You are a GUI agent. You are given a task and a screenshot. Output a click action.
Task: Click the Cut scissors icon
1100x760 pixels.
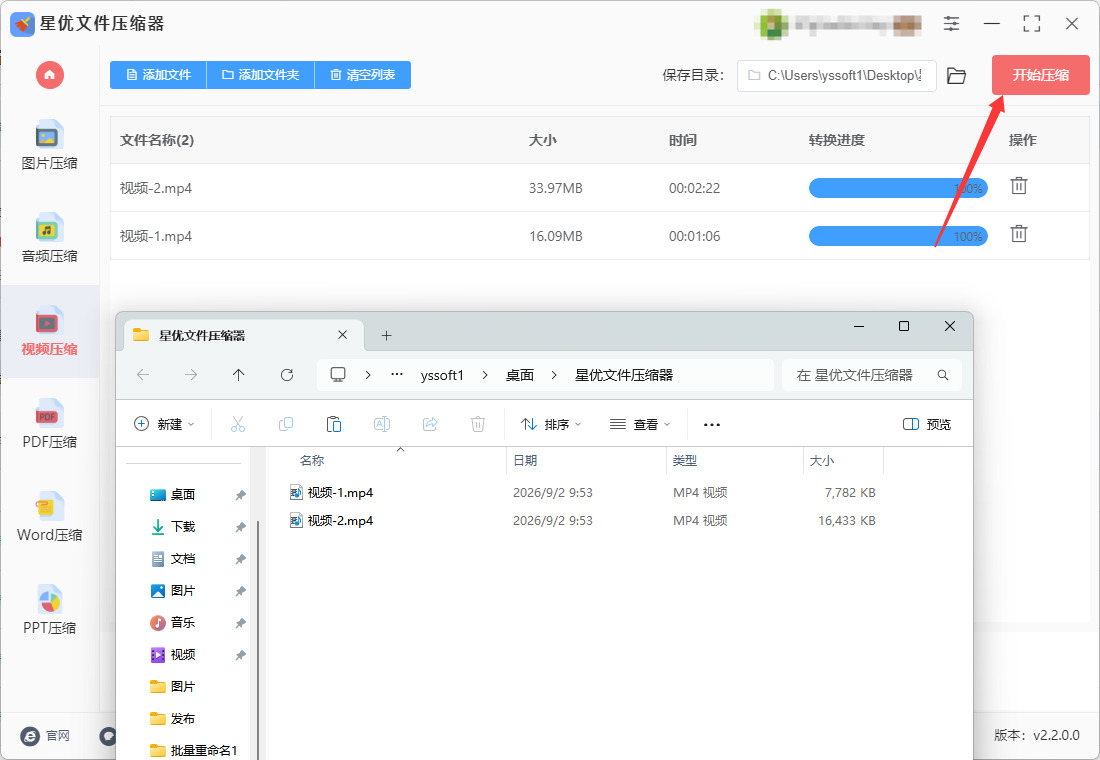pos(238,424)
